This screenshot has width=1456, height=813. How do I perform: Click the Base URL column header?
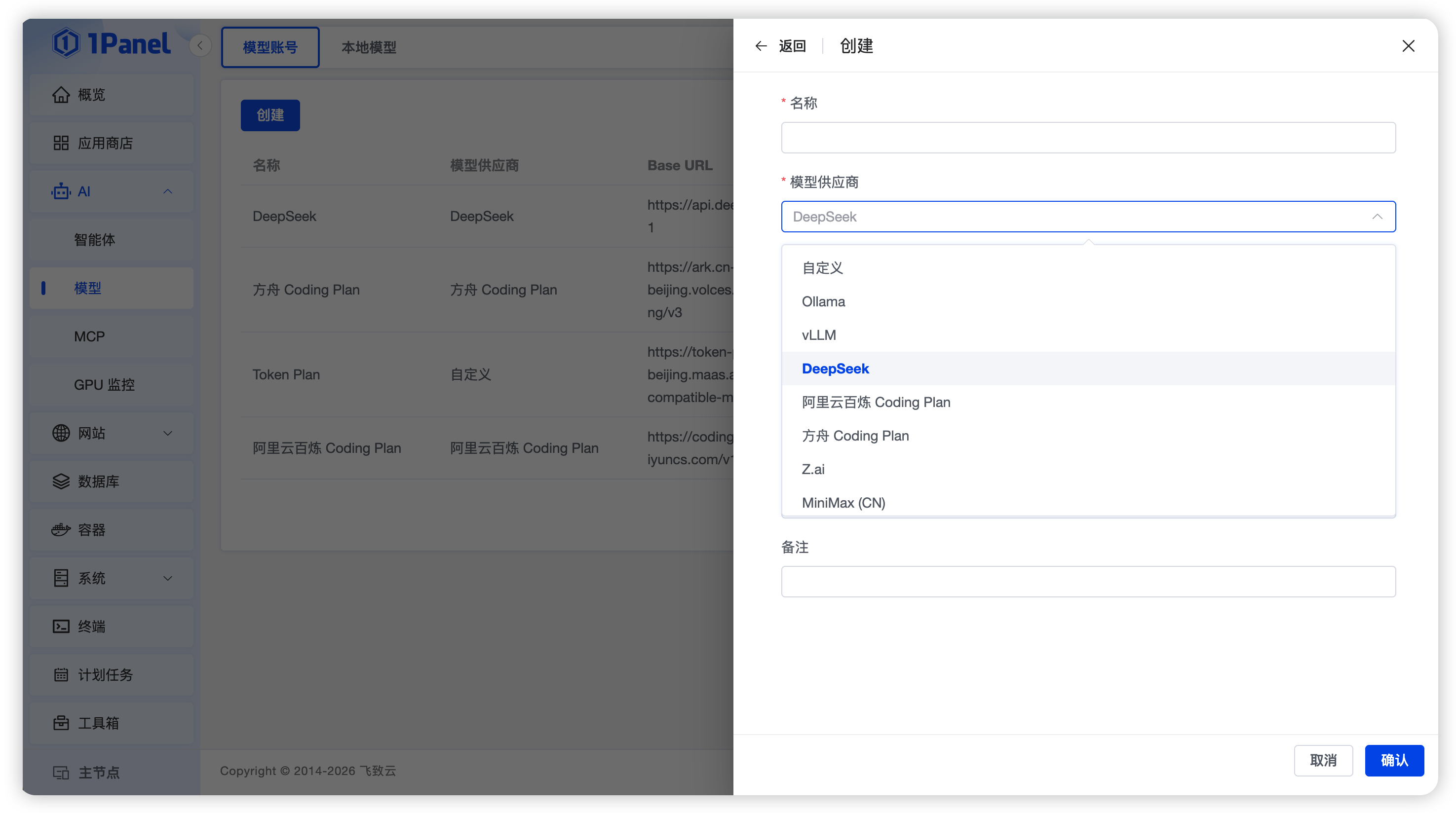click(x=680, y=166)
